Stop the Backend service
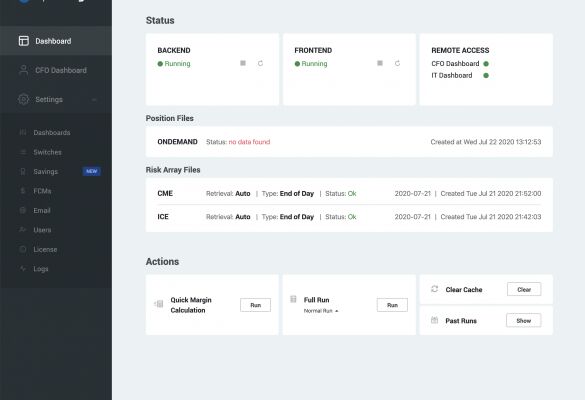Image resolution: width=585 pixels, height=400 pixels. click(243, 63)
